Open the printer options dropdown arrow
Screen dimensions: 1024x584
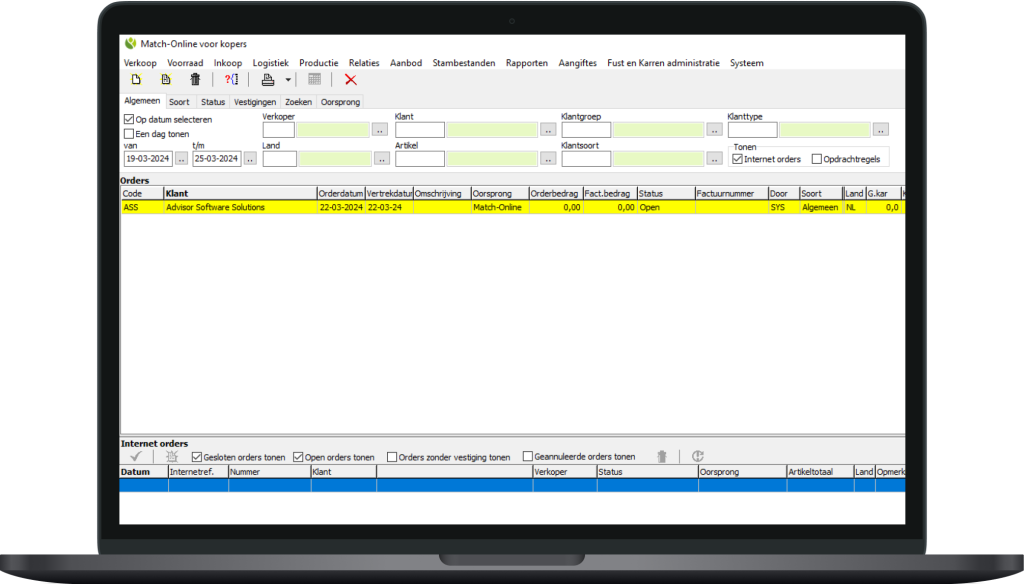(288, 80)
